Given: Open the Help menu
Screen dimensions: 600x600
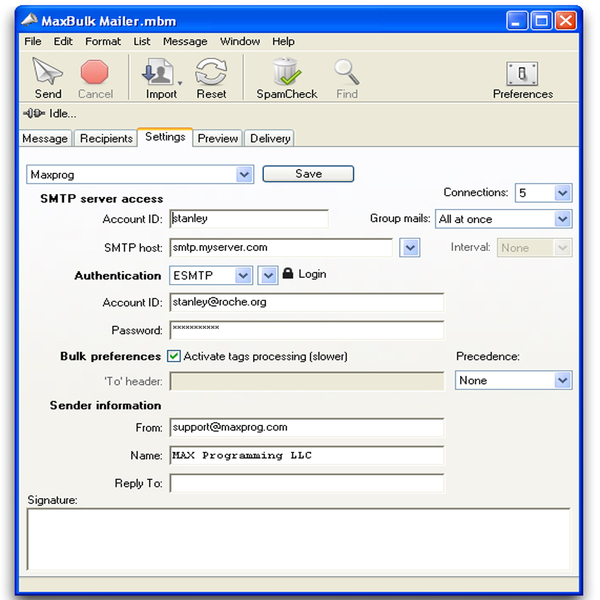Looking at the screenshot, I should [x=283, y=41].
